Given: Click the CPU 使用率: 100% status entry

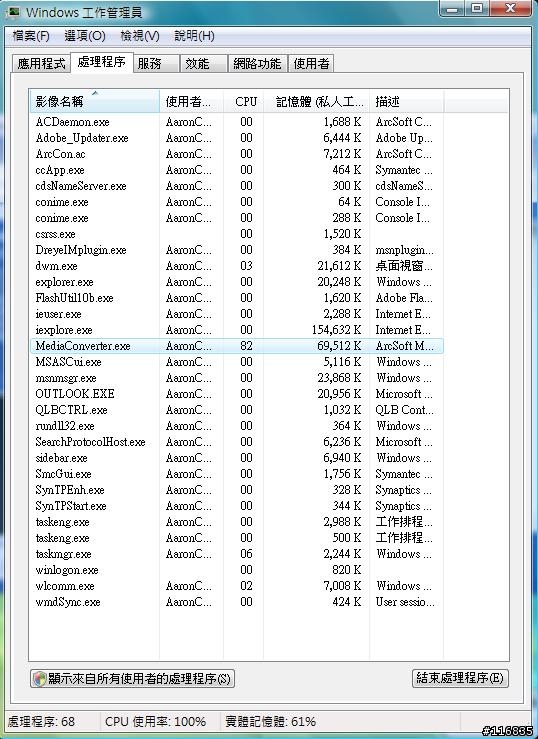Looking at the screenshot, I should pos(155,722).
